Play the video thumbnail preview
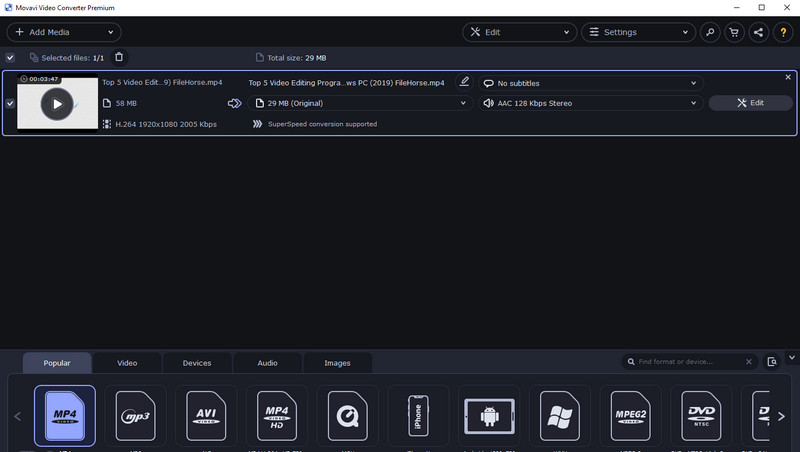This screenshot has width=800, height=452. 57,104
